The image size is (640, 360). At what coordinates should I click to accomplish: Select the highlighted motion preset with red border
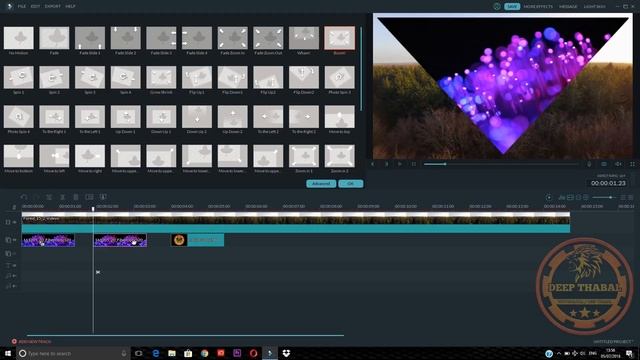tap(340, 38)
